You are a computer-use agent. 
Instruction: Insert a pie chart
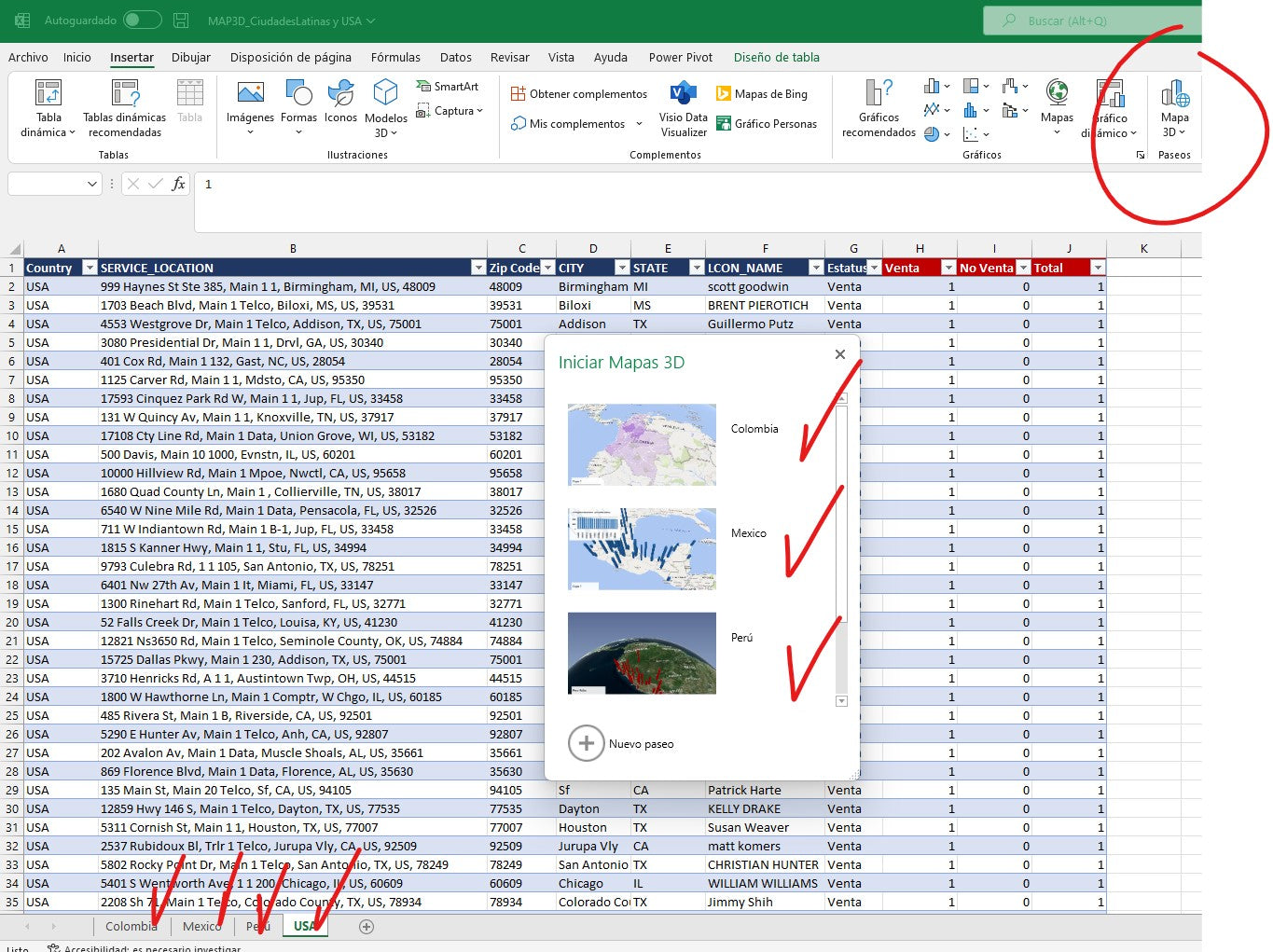pyautogui.click(x=936, y=133)
